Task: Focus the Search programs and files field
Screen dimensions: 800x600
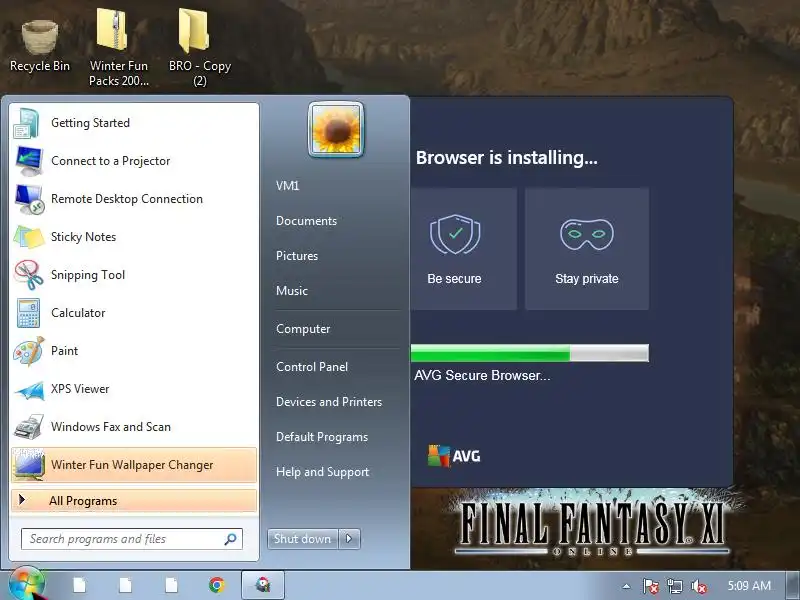Action: click(x=132, y=539)
